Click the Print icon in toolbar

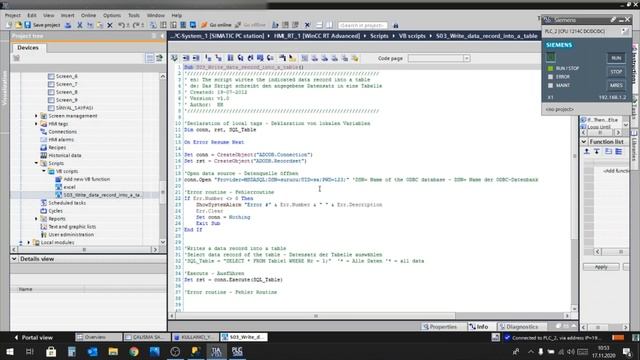pyautogui.click(x=68, y=25)
